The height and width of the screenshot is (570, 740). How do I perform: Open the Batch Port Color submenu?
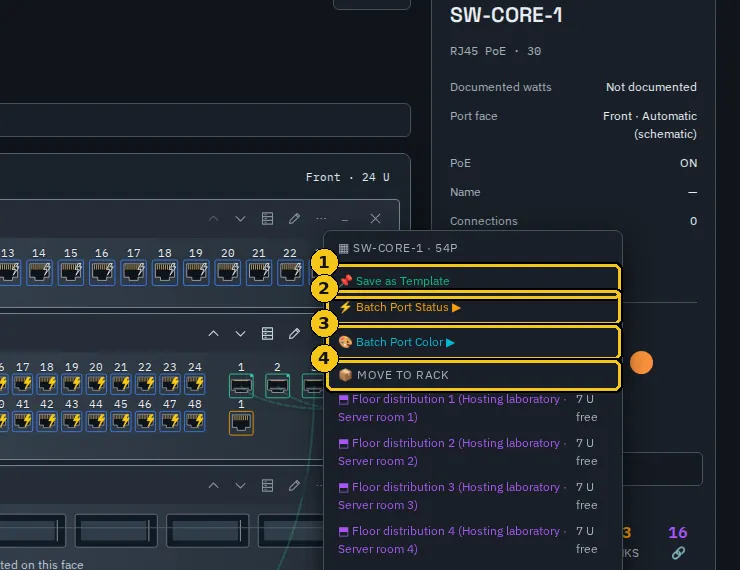point(473,342)
